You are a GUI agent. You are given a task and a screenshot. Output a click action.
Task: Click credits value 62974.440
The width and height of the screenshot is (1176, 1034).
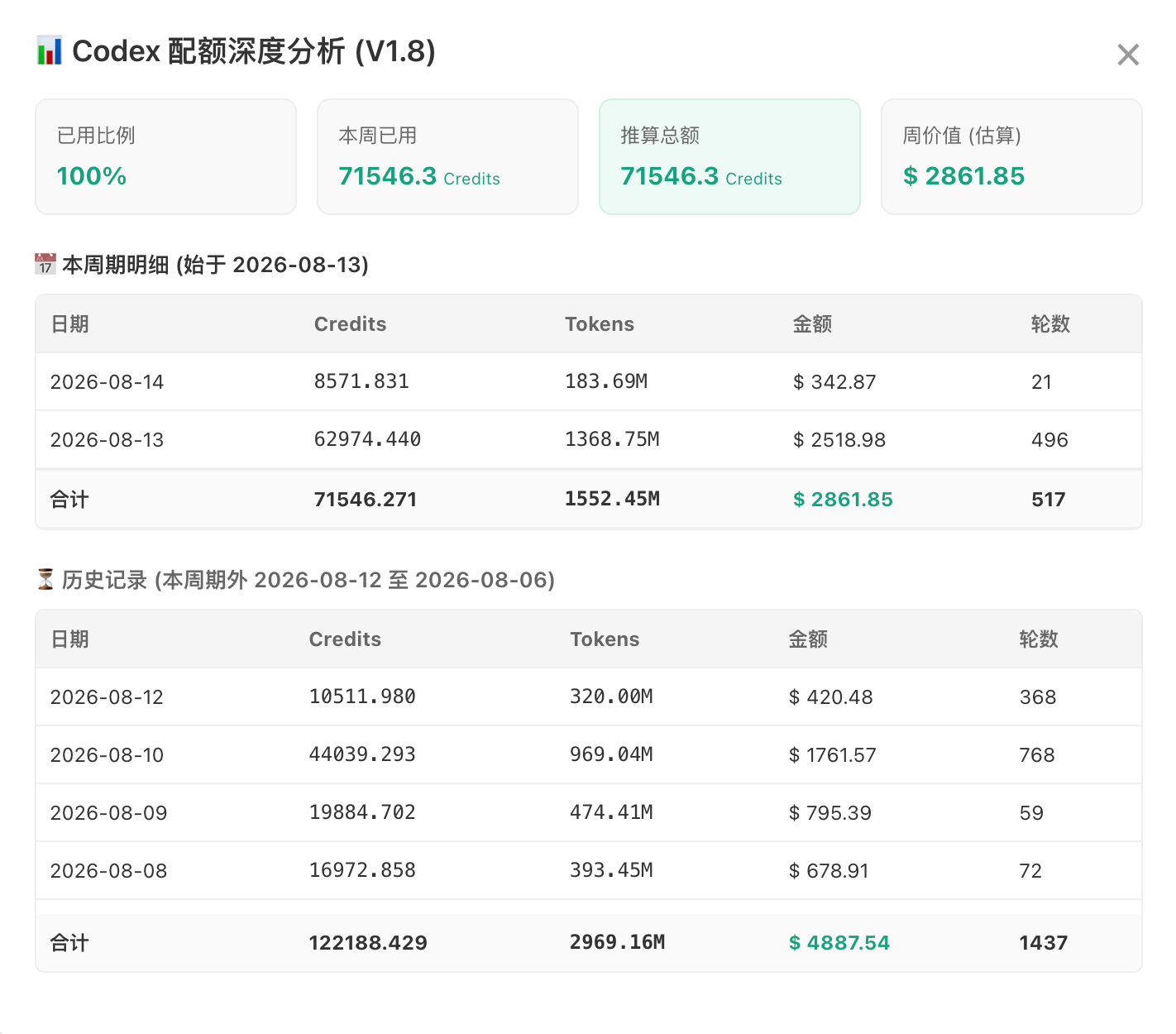(x=367, y=439)
